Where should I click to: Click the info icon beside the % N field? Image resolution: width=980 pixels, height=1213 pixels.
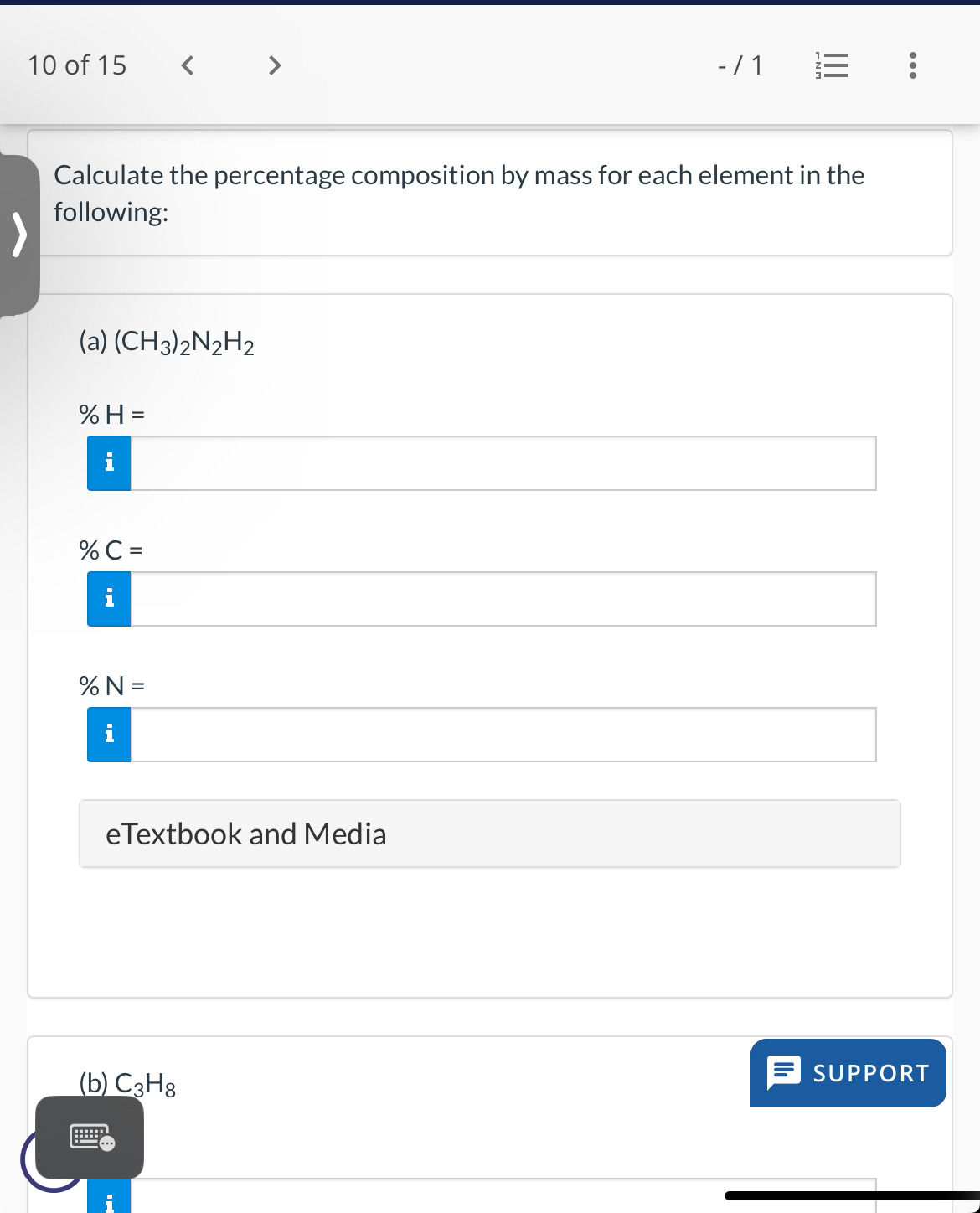(x=108, y=734)
